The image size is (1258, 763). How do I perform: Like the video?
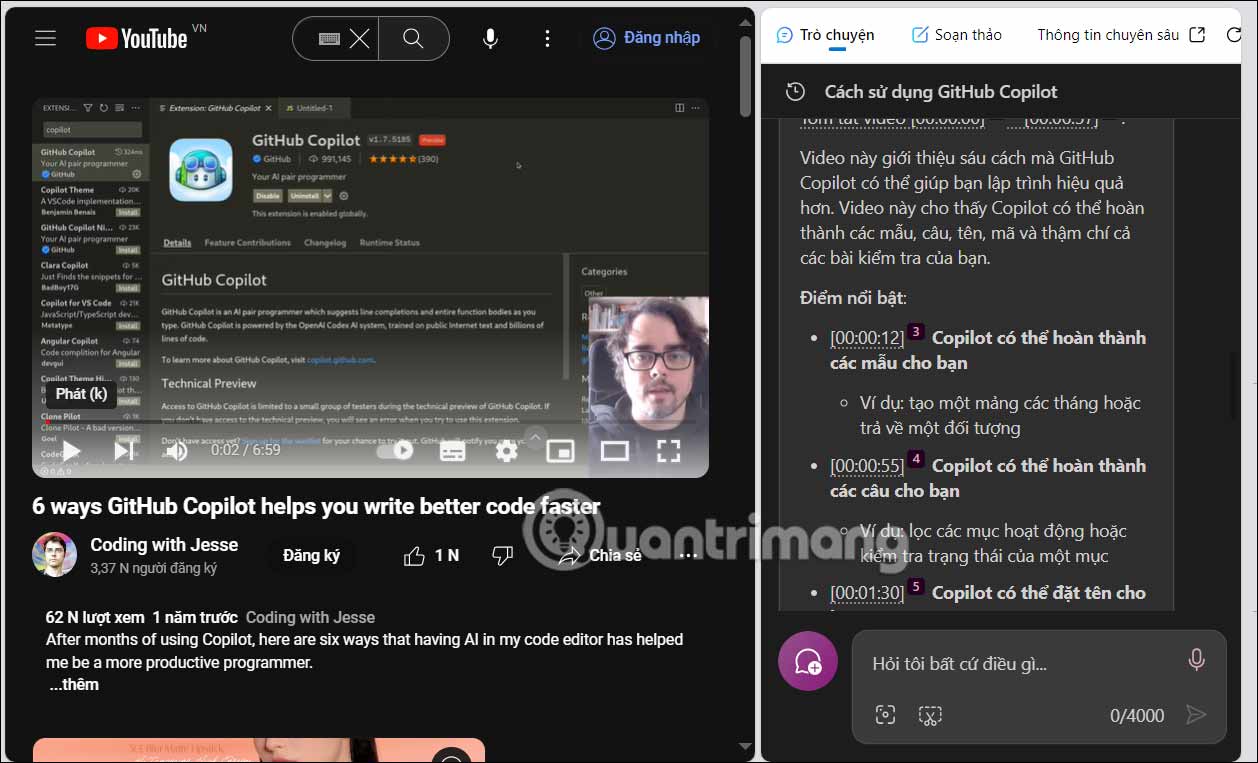pos(431,555)
